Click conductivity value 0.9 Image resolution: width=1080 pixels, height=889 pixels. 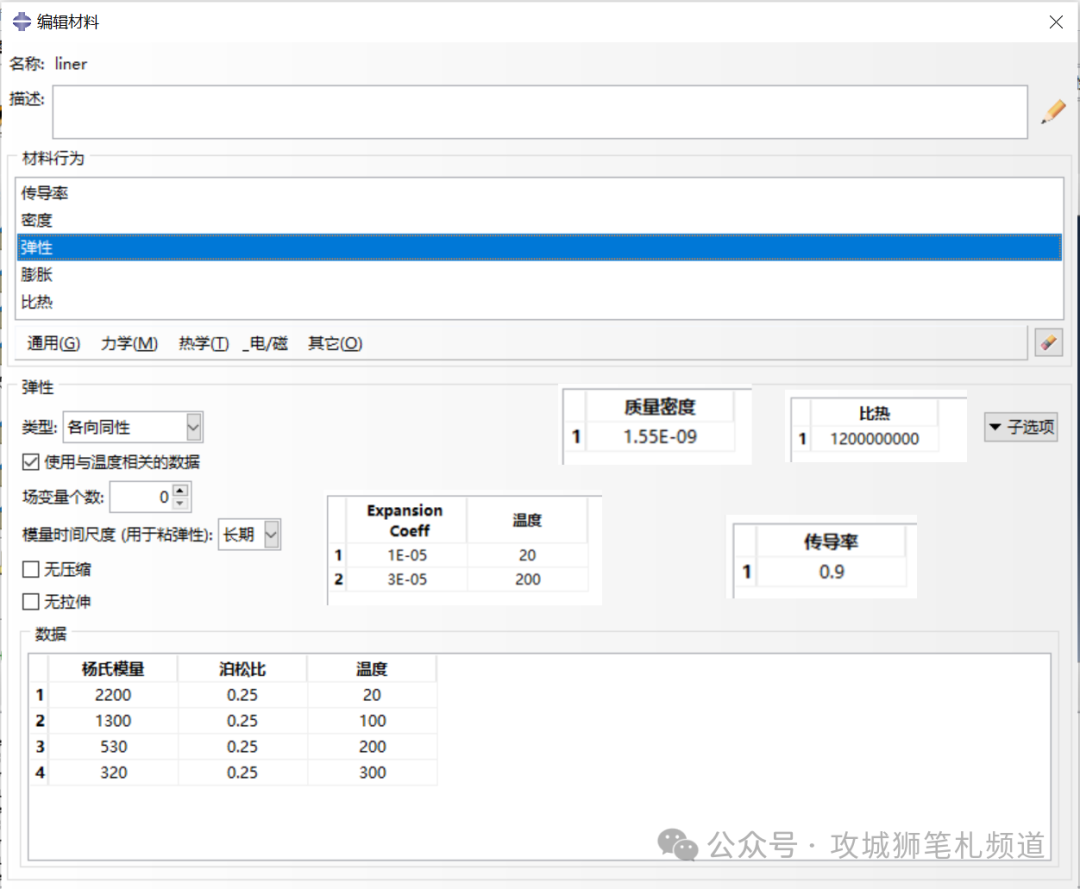tap(831, 572)
